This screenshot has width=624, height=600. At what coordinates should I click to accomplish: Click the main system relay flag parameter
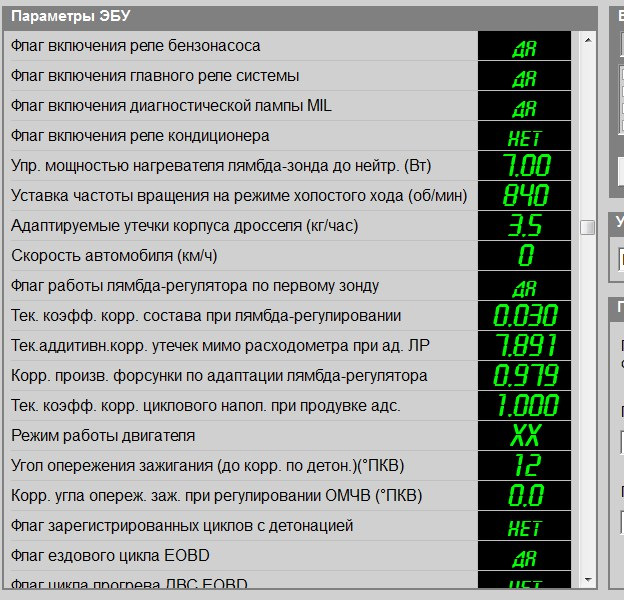pyautogui.click(x=240, y=76)
